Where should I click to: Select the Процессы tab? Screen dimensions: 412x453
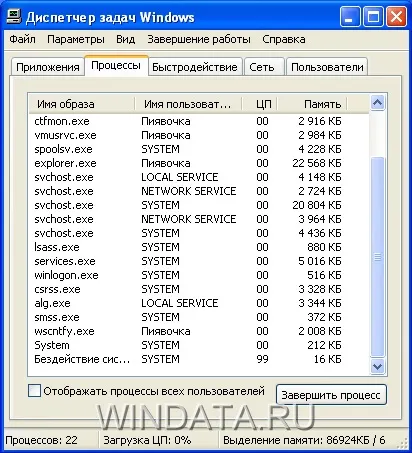tap(116, 65)
